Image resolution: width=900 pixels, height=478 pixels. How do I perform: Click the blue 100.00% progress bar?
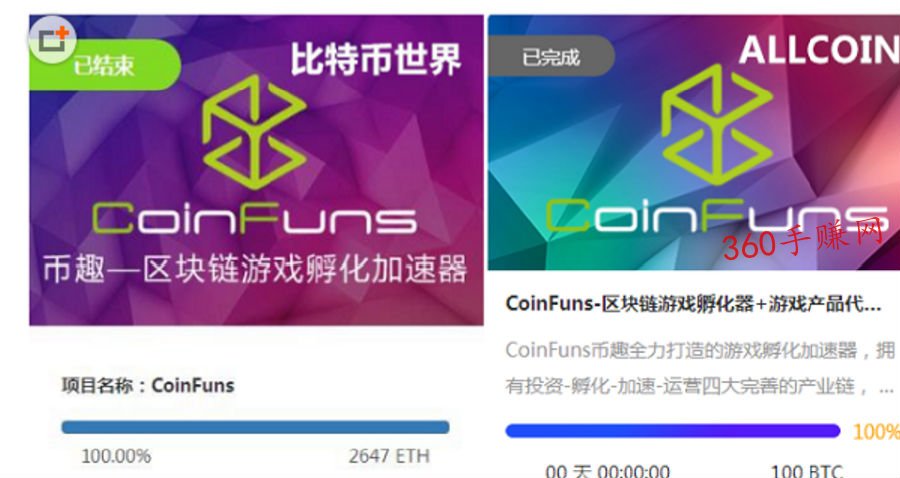pyautogui.click(x=255, y=427)
